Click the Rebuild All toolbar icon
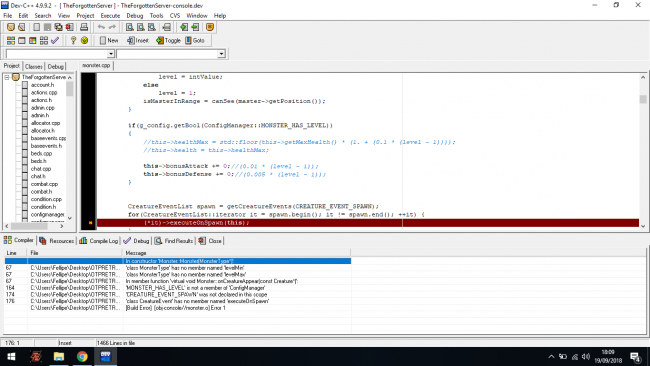650x366 pixels. pos(44,41)
